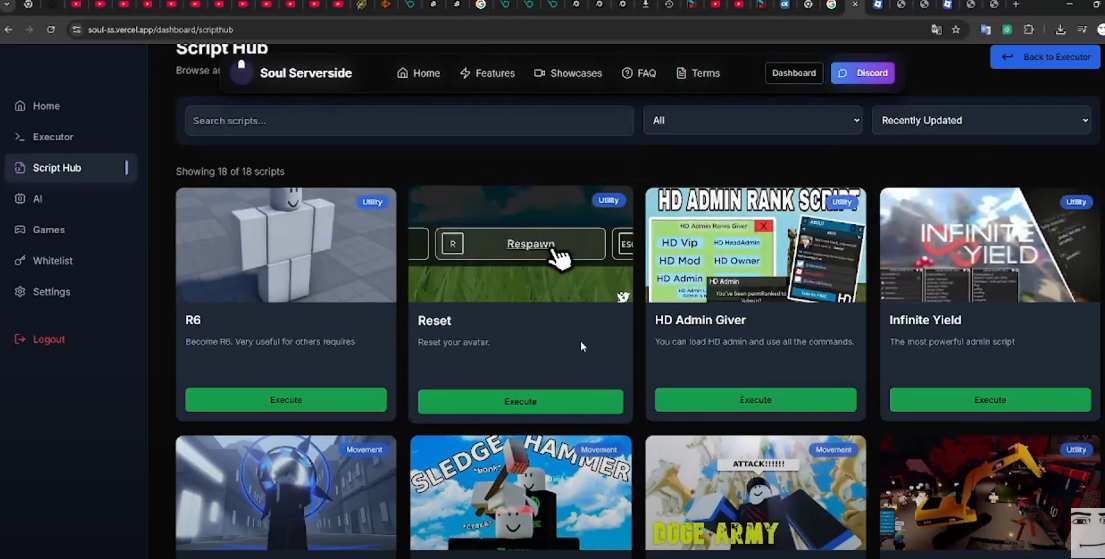Open the FAQ link in the top navigation
Screen dimensions: 1105x559
coord(638,73)
